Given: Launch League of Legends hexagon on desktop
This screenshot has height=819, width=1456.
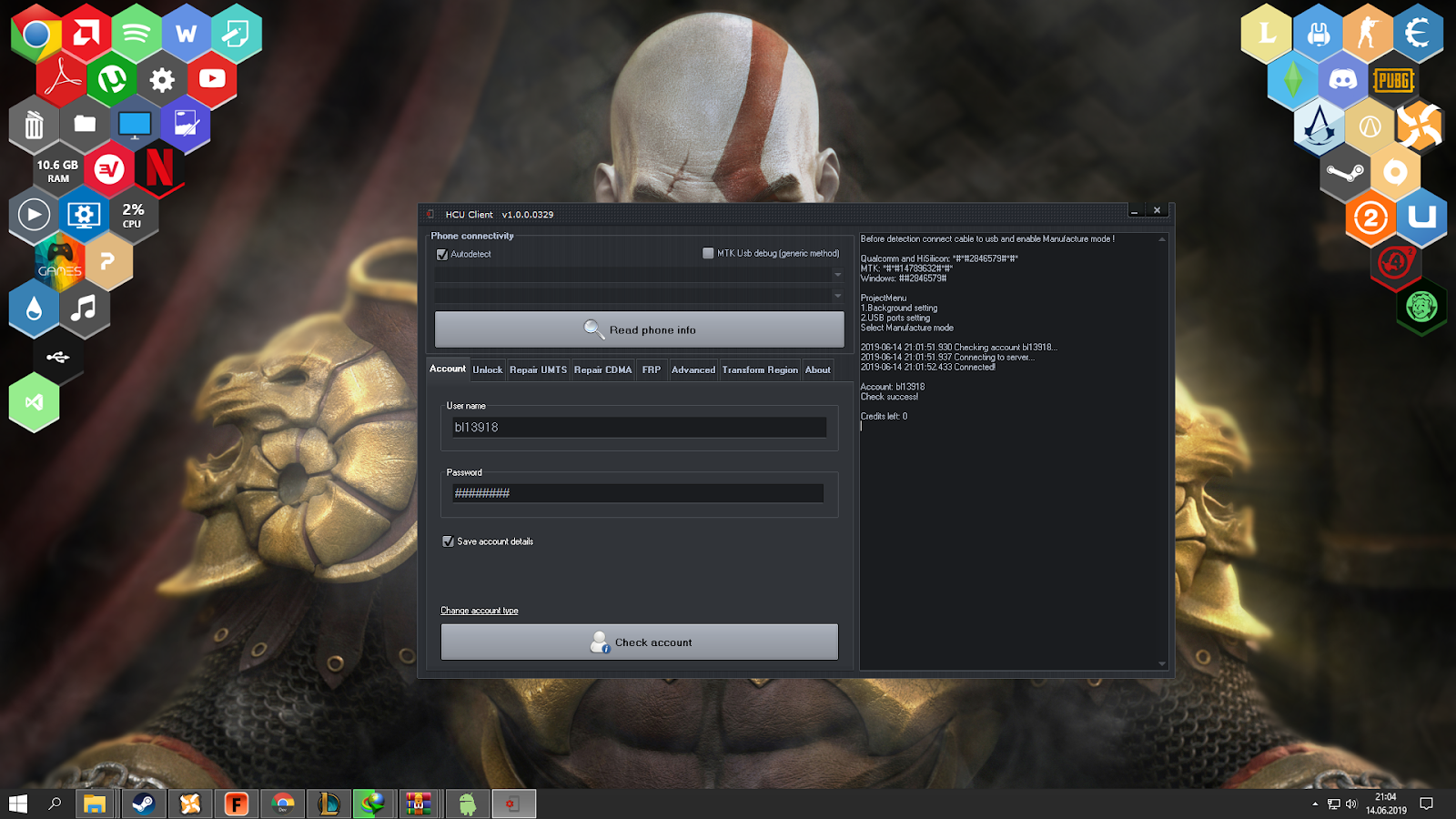Looking at the screenshot, I should [x=1267, y=35].
